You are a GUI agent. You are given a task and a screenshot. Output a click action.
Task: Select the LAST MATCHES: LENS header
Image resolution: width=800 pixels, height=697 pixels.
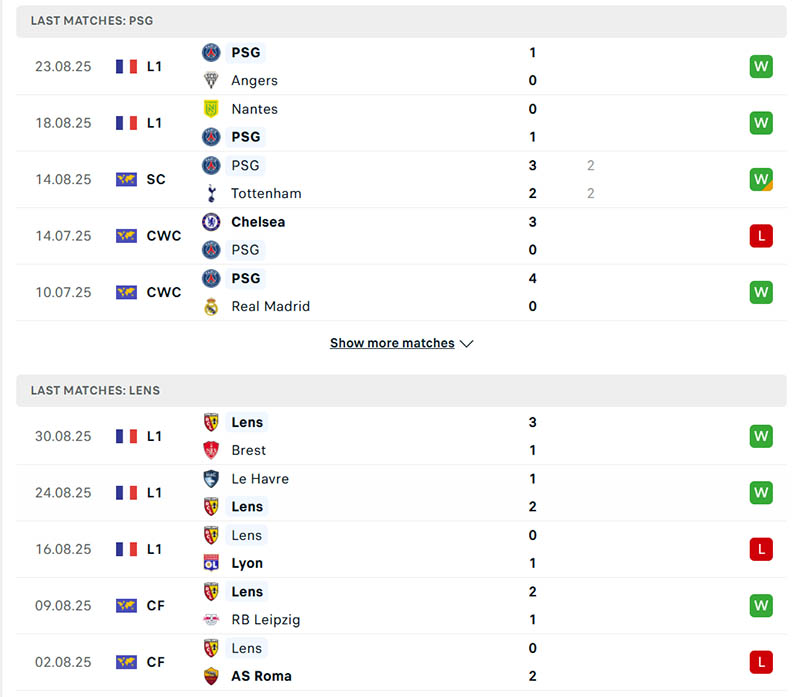click(93, 391)
